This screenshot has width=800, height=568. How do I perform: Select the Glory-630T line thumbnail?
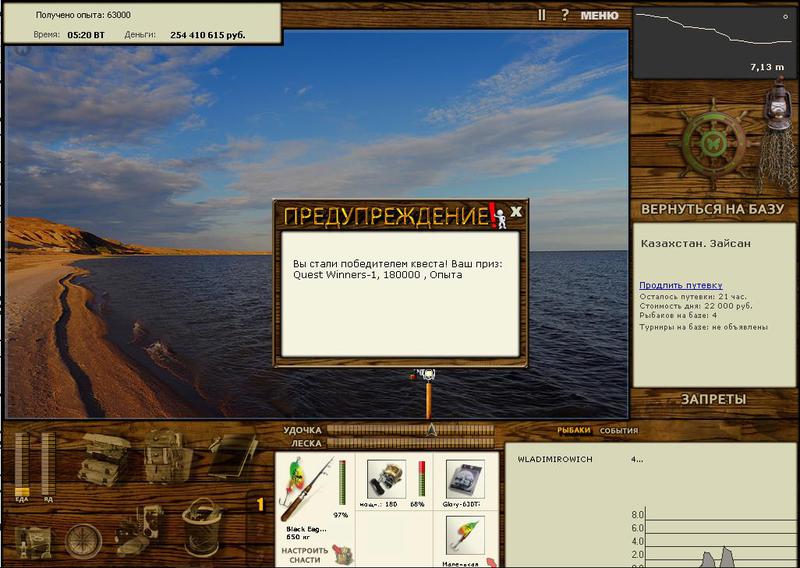[x=465, y=479]
